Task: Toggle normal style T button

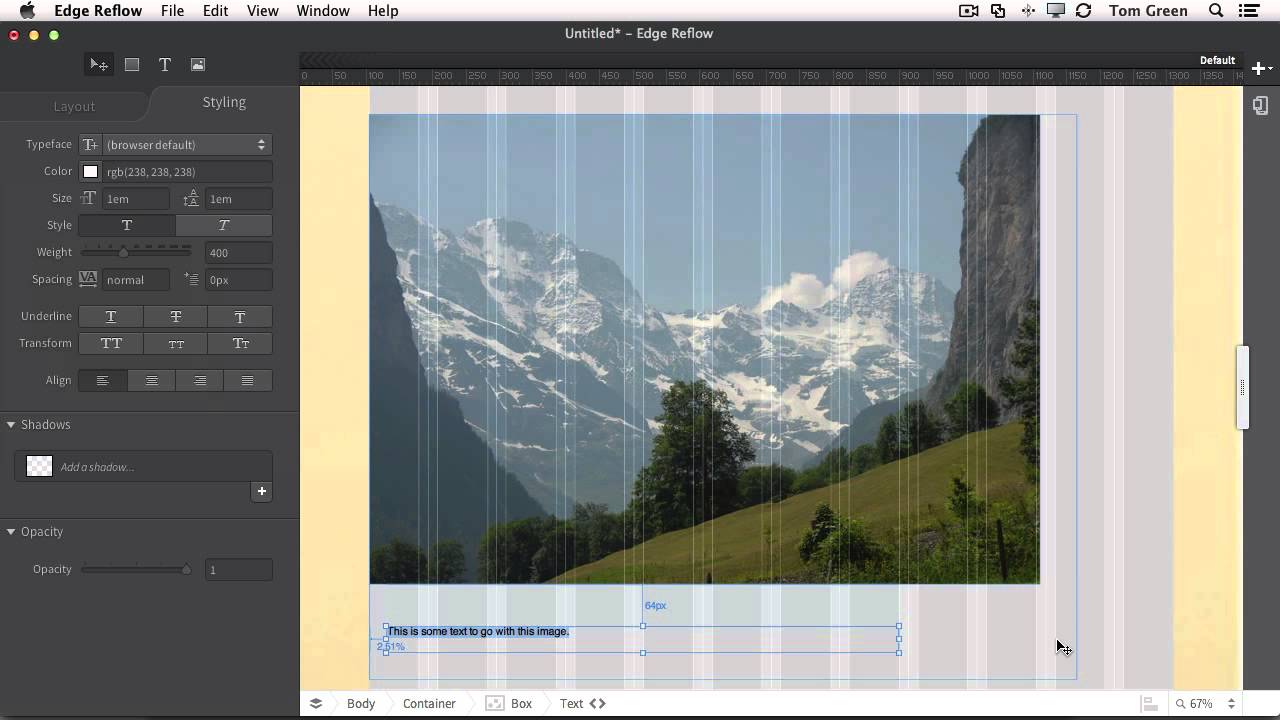Action: [127, 225]
